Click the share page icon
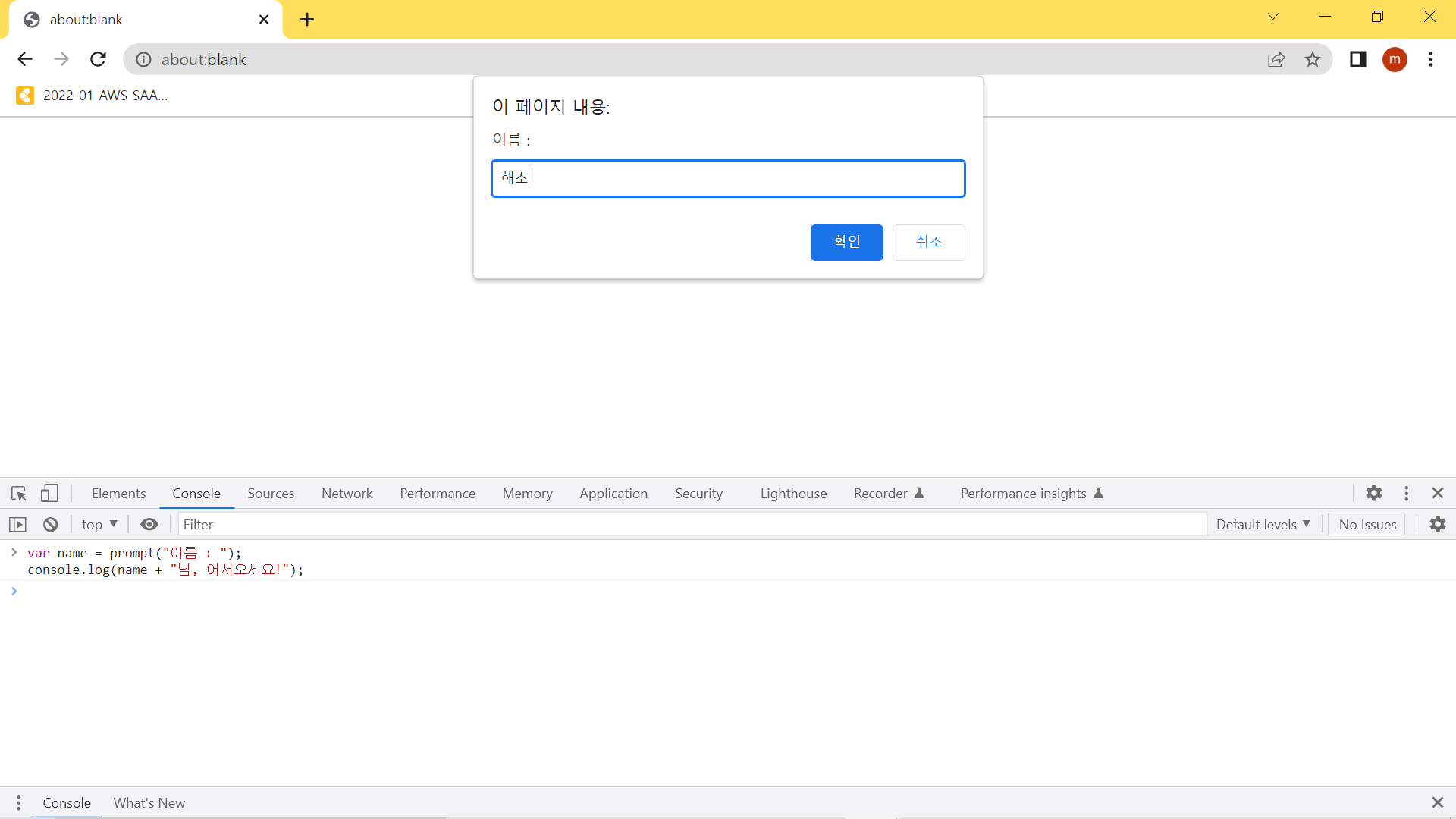 point(1276,60)
